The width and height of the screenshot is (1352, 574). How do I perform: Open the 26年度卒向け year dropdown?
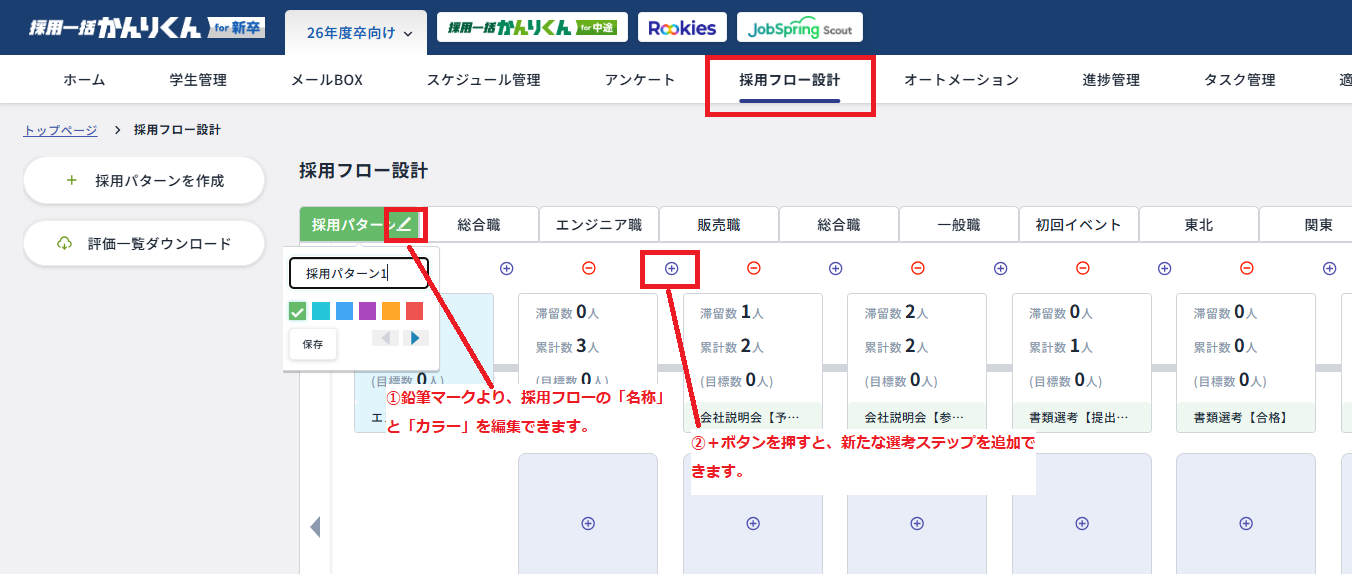(356, 33)
